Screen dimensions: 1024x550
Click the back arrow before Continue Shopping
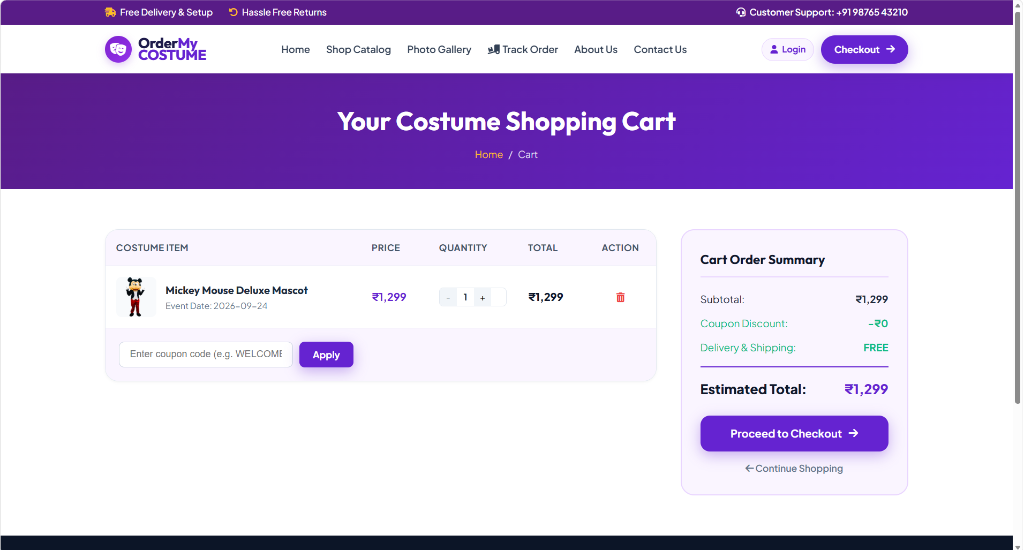click(749, 468)
